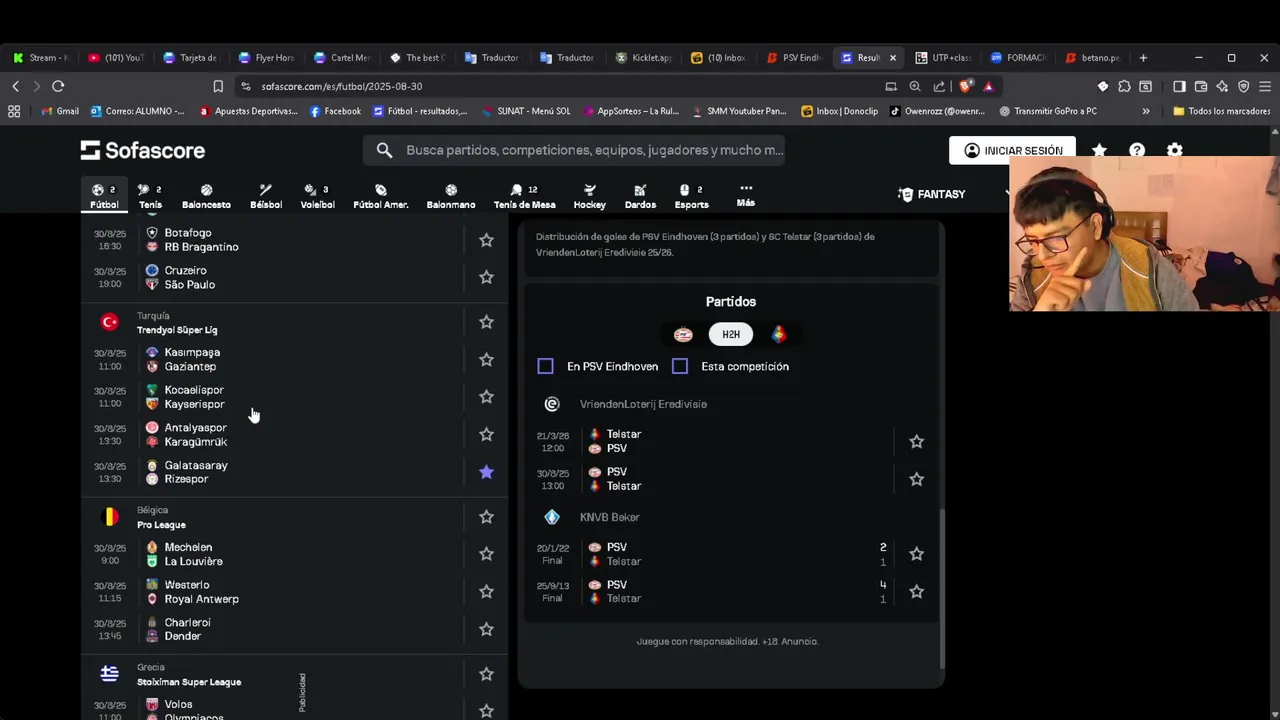Favorite the Belgian Pro League

click(486, 517)
